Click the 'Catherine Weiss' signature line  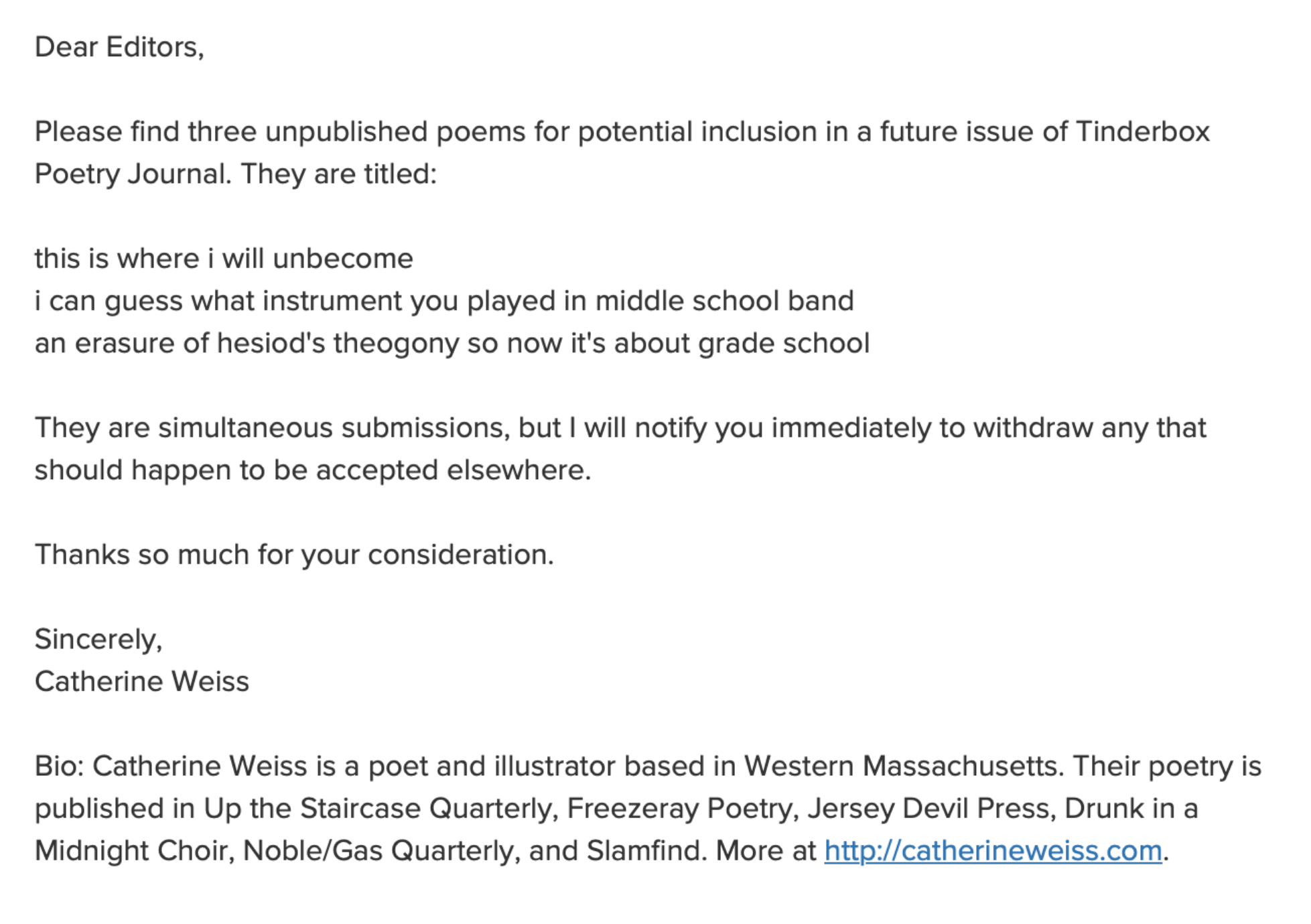click(142, 681)
